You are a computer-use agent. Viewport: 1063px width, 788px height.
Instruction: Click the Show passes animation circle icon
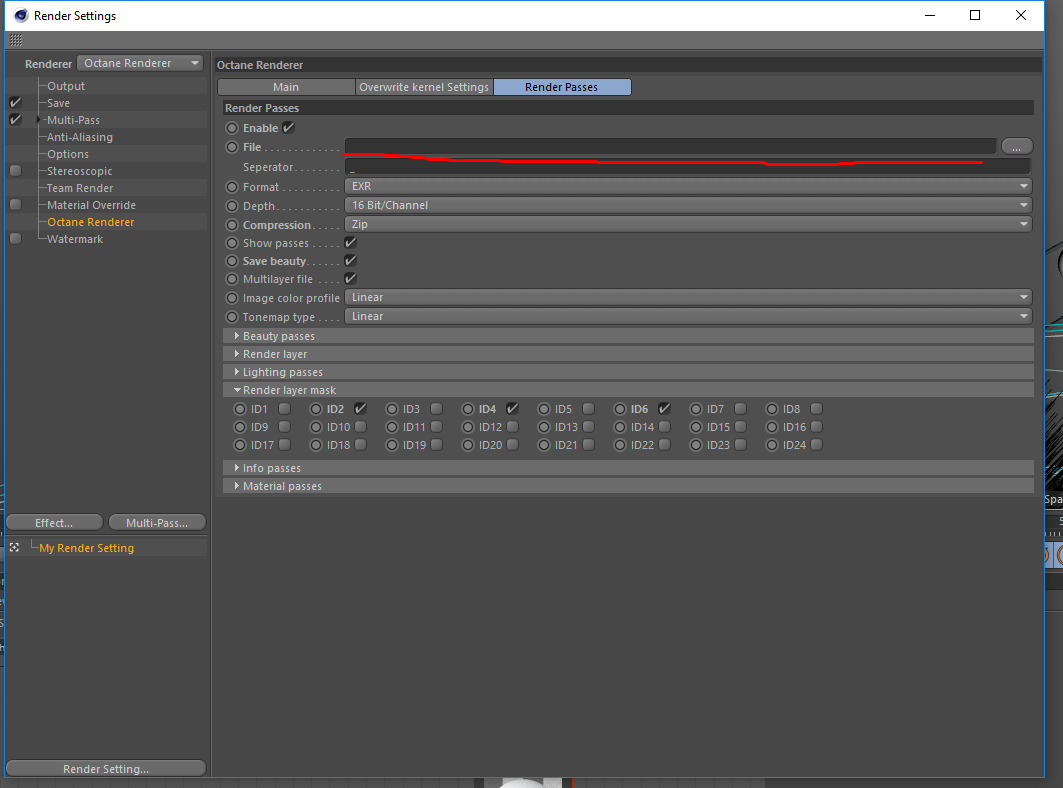(x=233, y=243)
